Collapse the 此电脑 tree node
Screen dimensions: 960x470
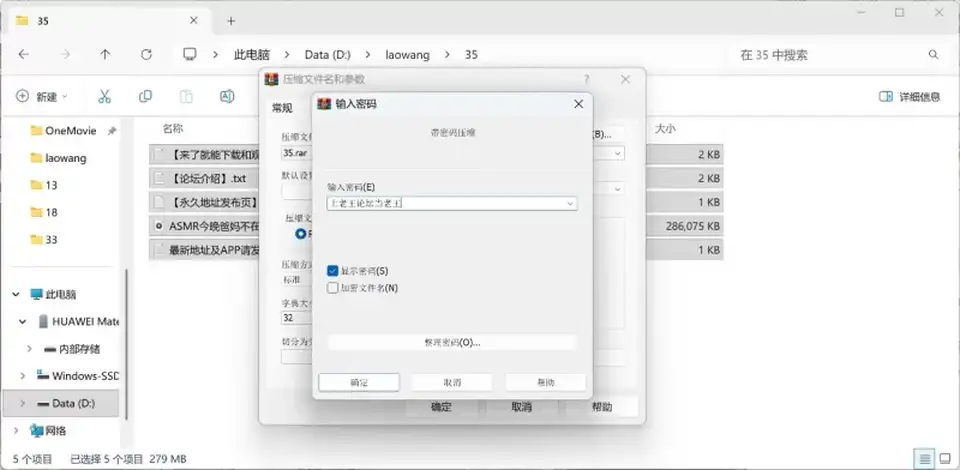pos(16,294)
